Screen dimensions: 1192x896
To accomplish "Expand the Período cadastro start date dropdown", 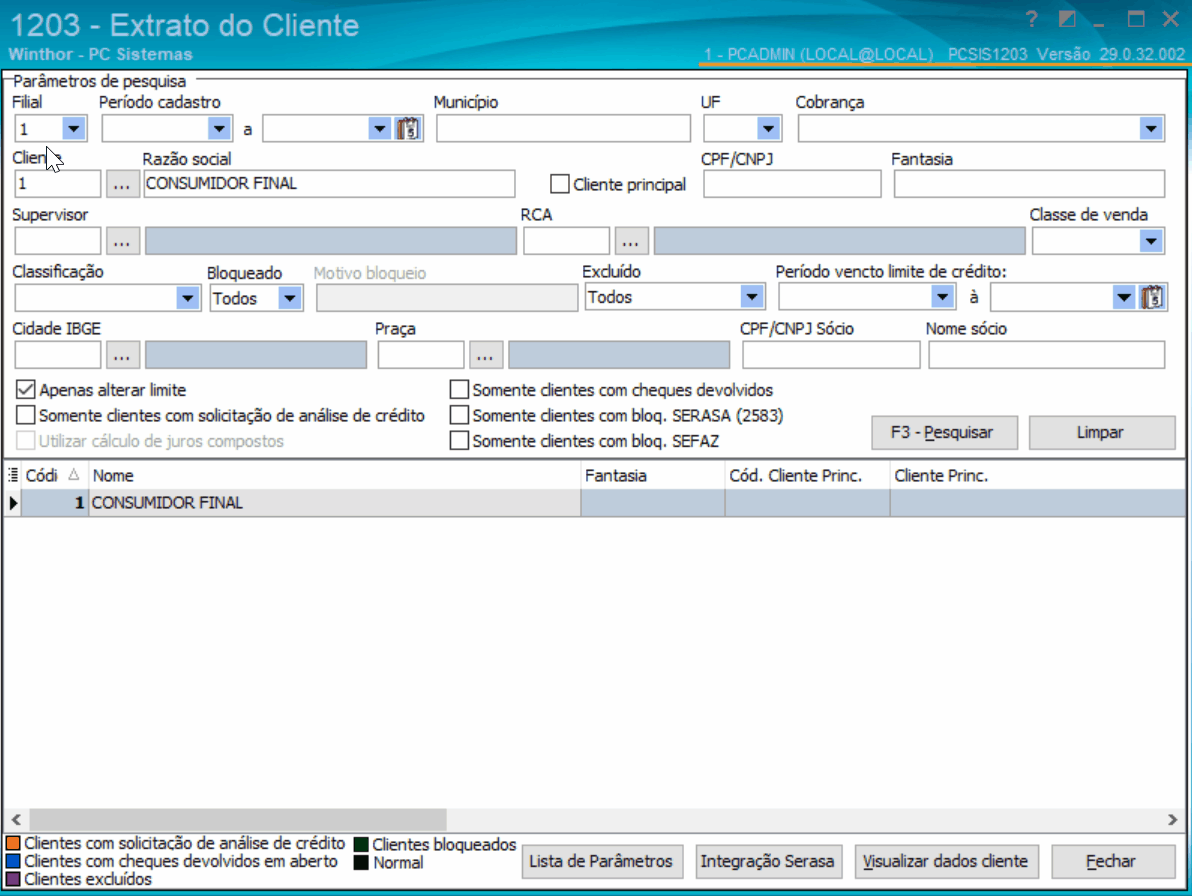I will coord(220,128).
